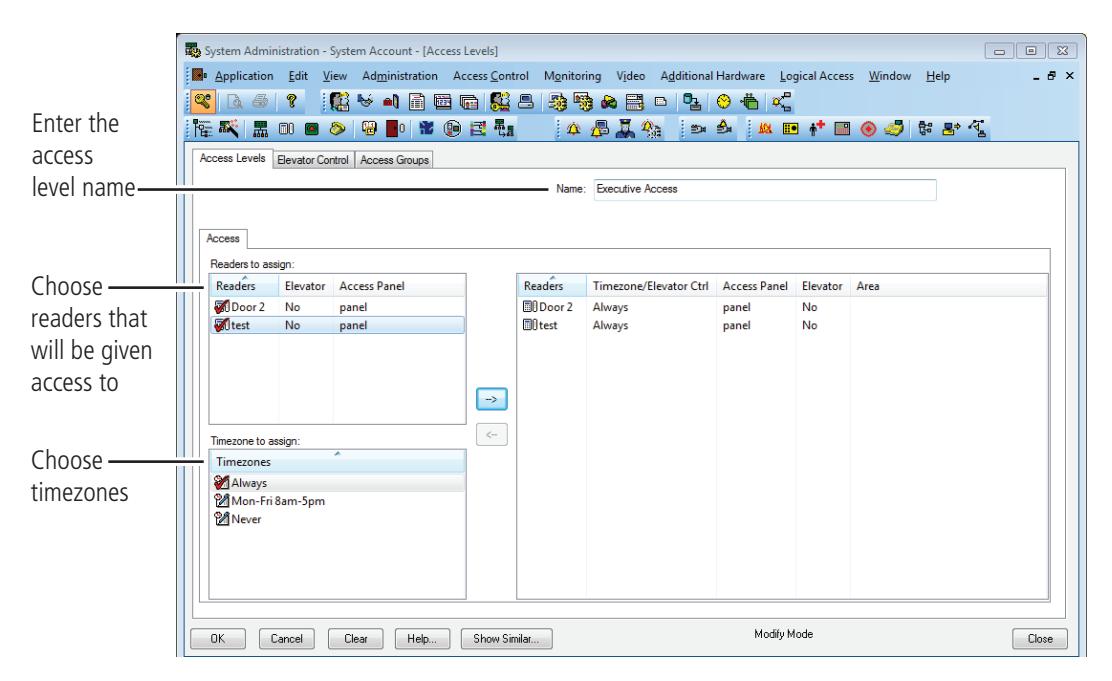Open the Monitoring menu
Image resolution: width=1112 pixels, height=681 pixels.
pyautogui.click(x=572, y=76)
